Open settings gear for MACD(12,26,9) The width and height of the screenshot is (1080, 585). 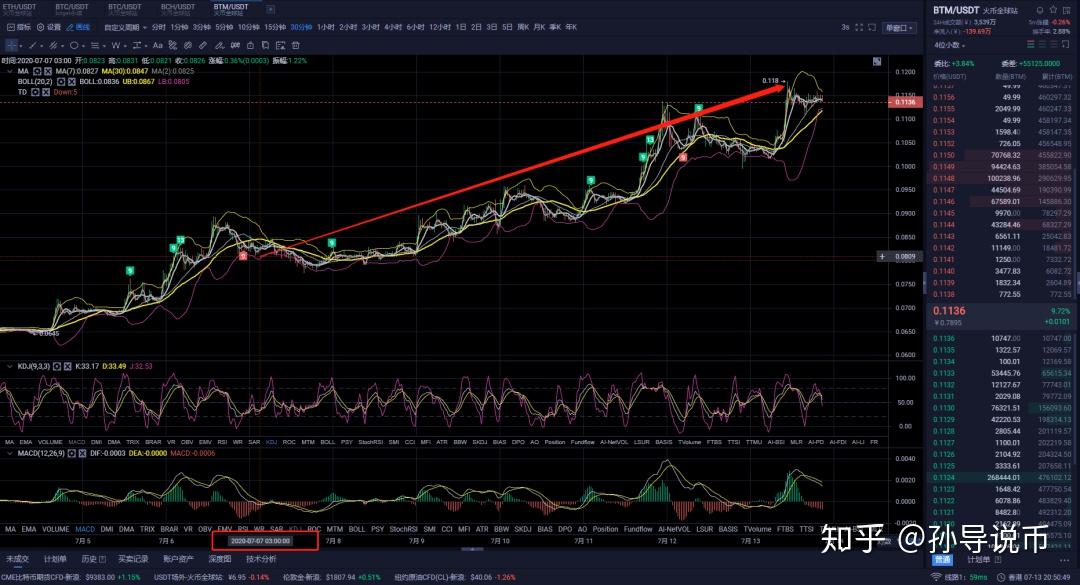coord(72,453)
